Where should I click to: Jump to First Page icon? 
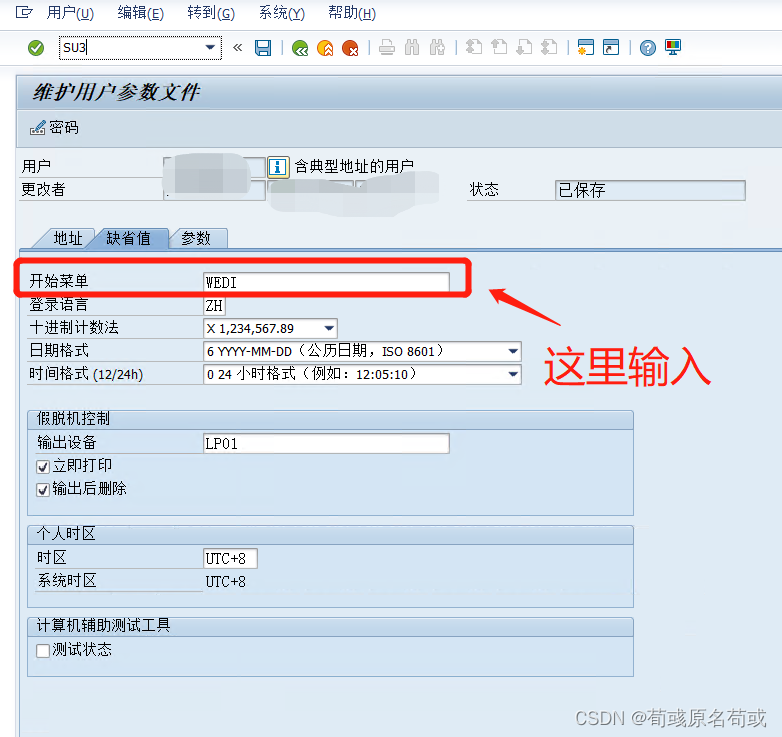pyautogui.click(x=474, y=48)
